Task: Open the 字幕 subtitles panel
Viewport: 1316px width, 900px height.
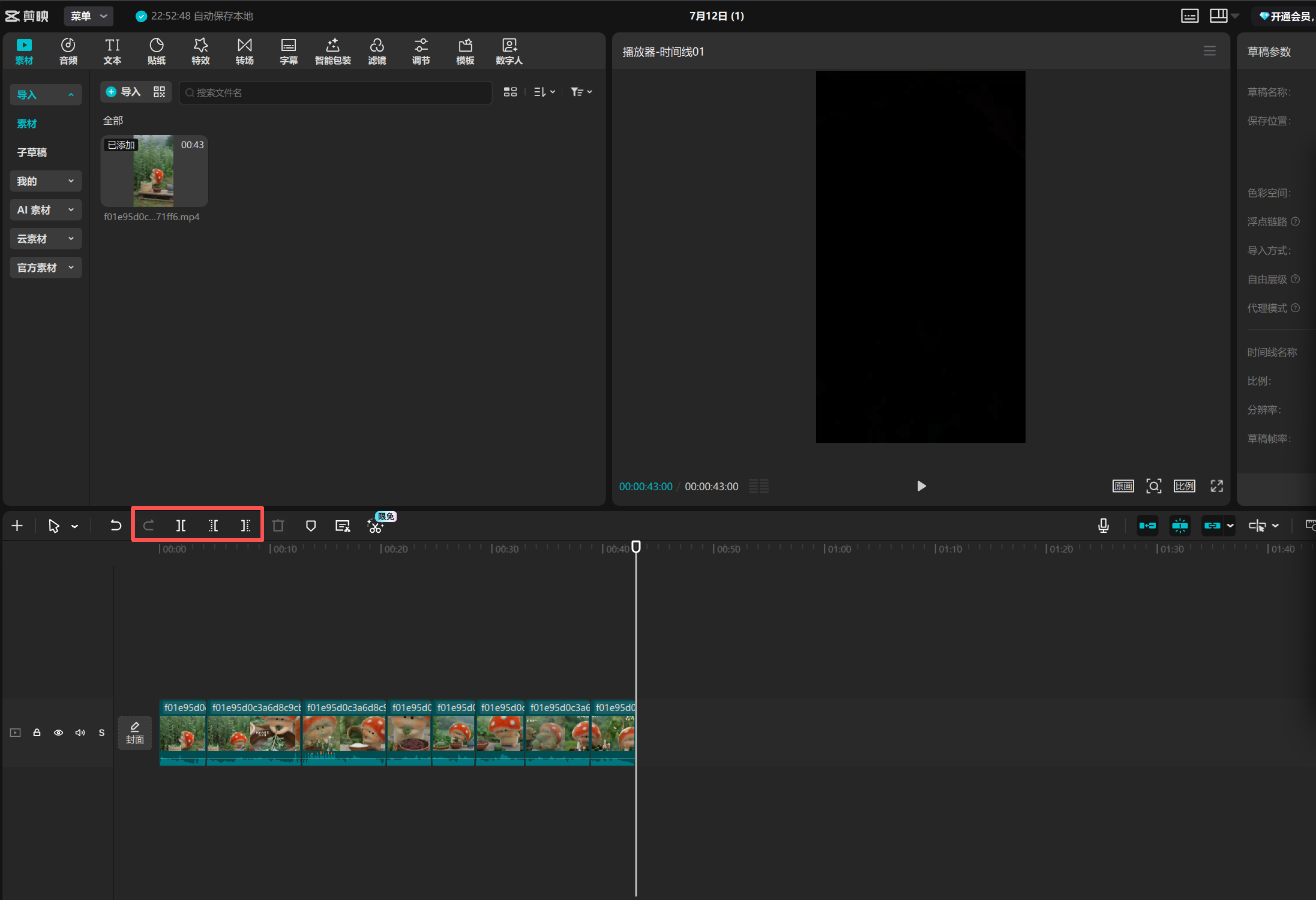Action: point(289,52)
